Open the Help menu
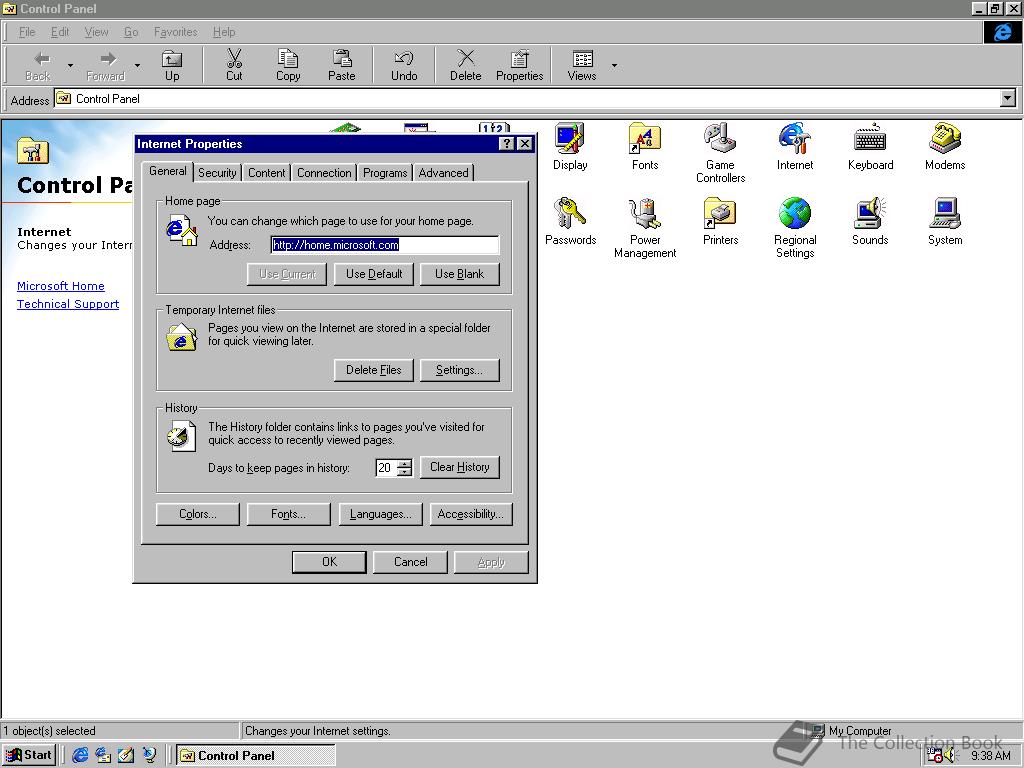The image size is (1024, 768). tap(223, 32)
